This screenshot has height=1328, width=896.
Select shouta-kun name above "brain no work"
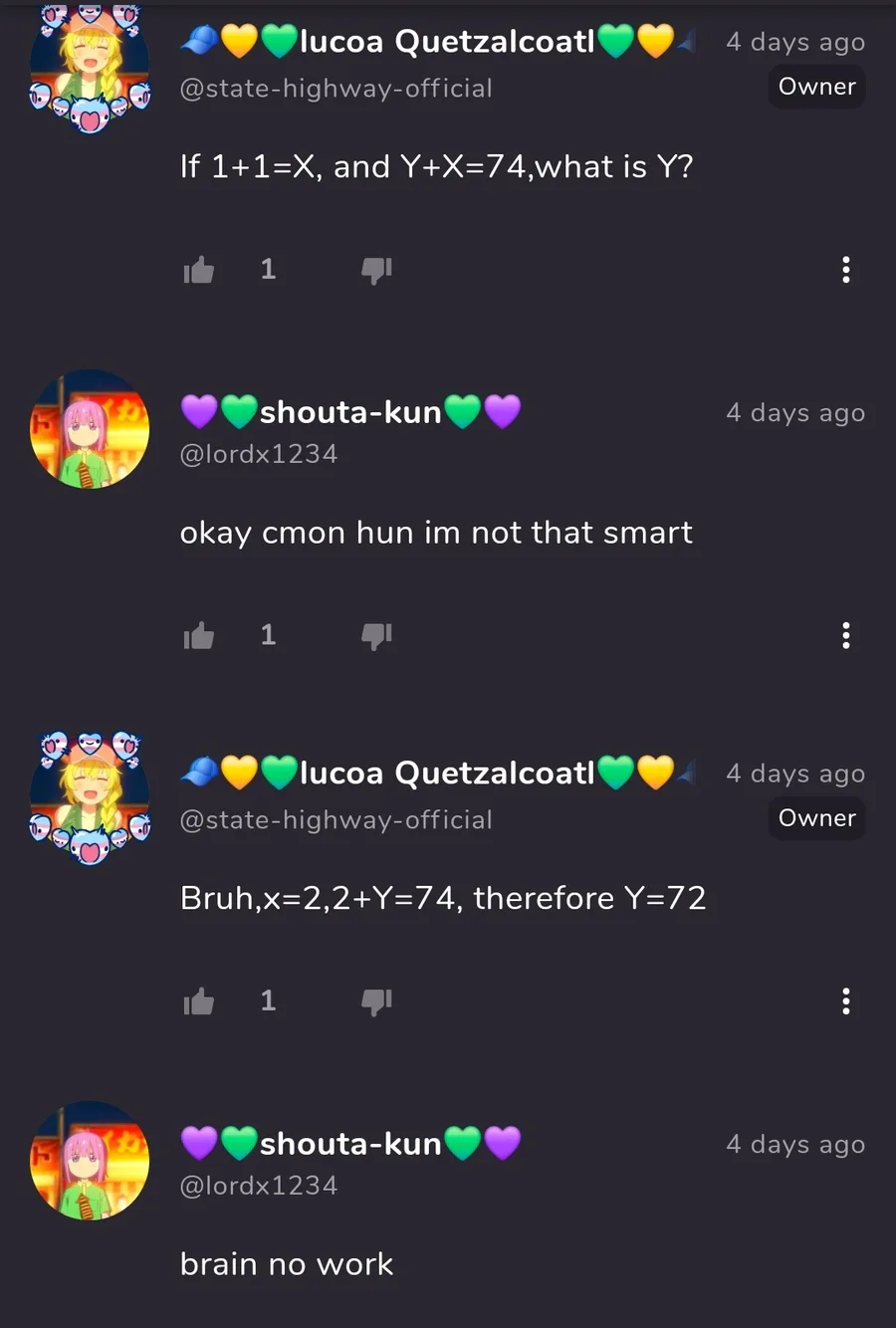(x=350, y=1143)
